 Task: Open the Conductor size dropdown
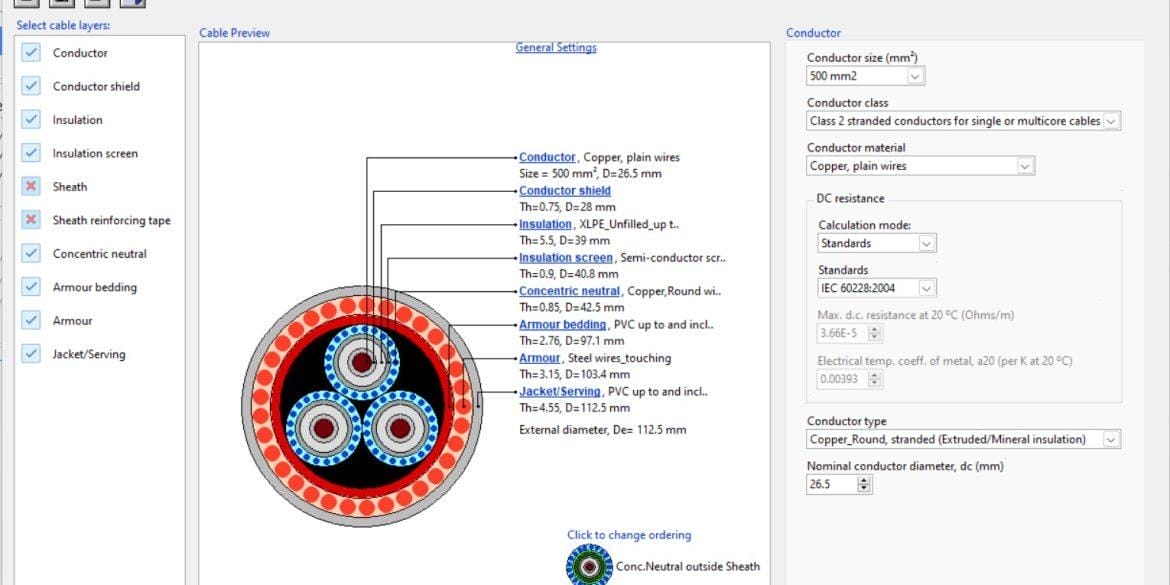915,76
